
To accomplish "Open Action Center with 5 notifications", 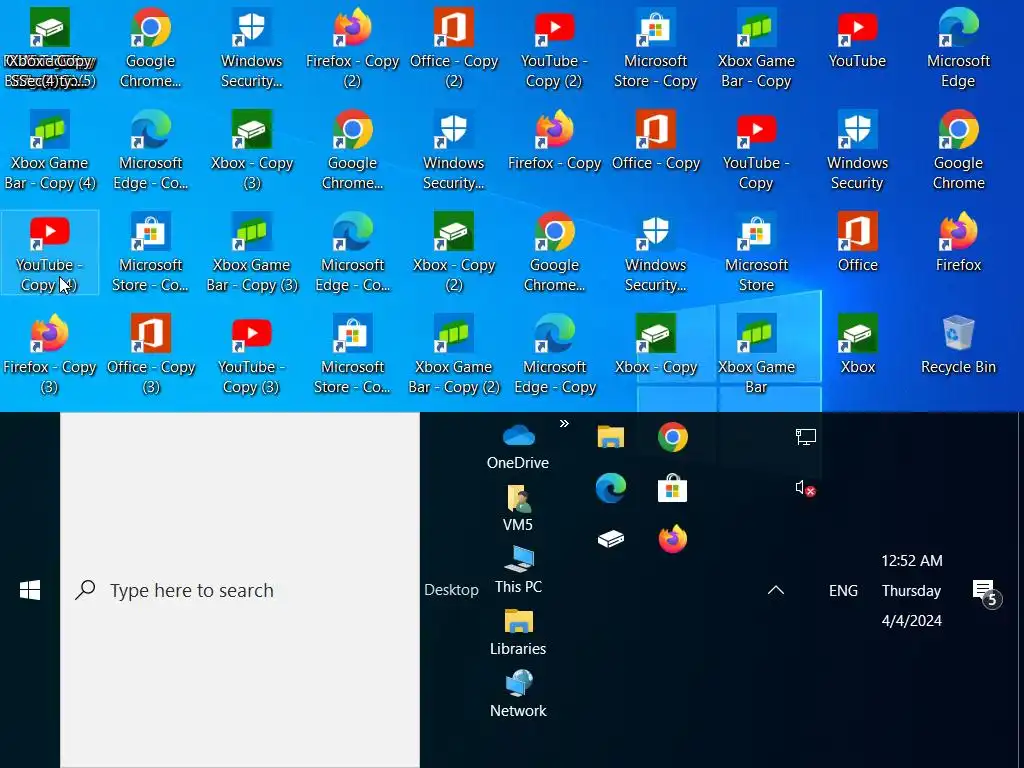I will 985,592.
